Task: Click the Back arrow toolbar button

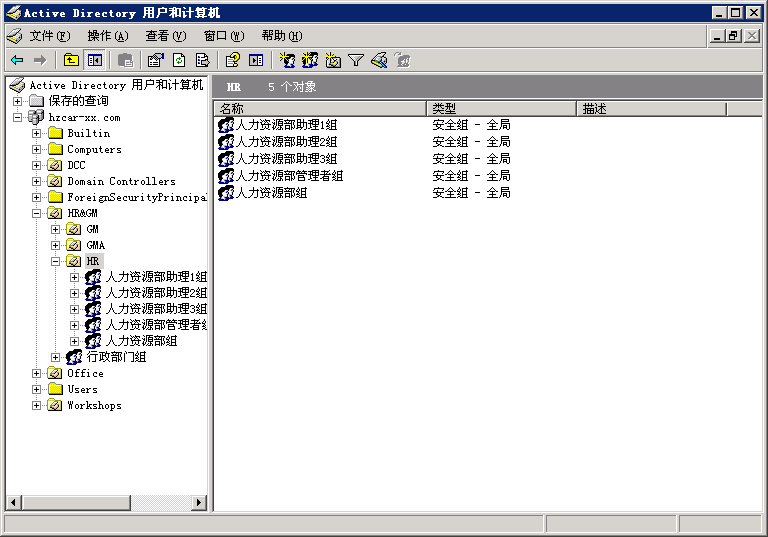Action: pos(17,61)
